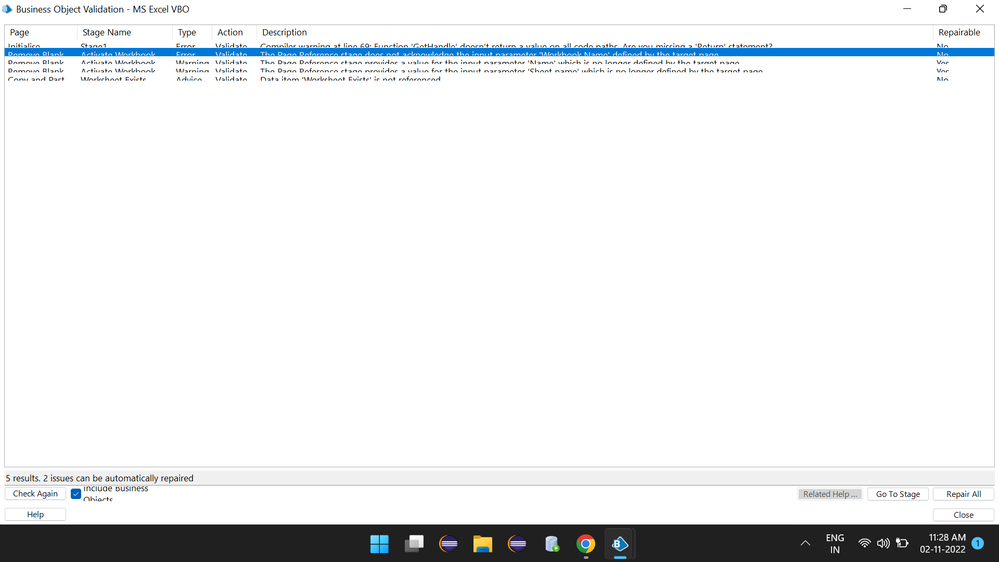This screenshot has width=999, height=562.
Task: Click the Related Help button
Action: pyautogui.click(x=830, y=494)
